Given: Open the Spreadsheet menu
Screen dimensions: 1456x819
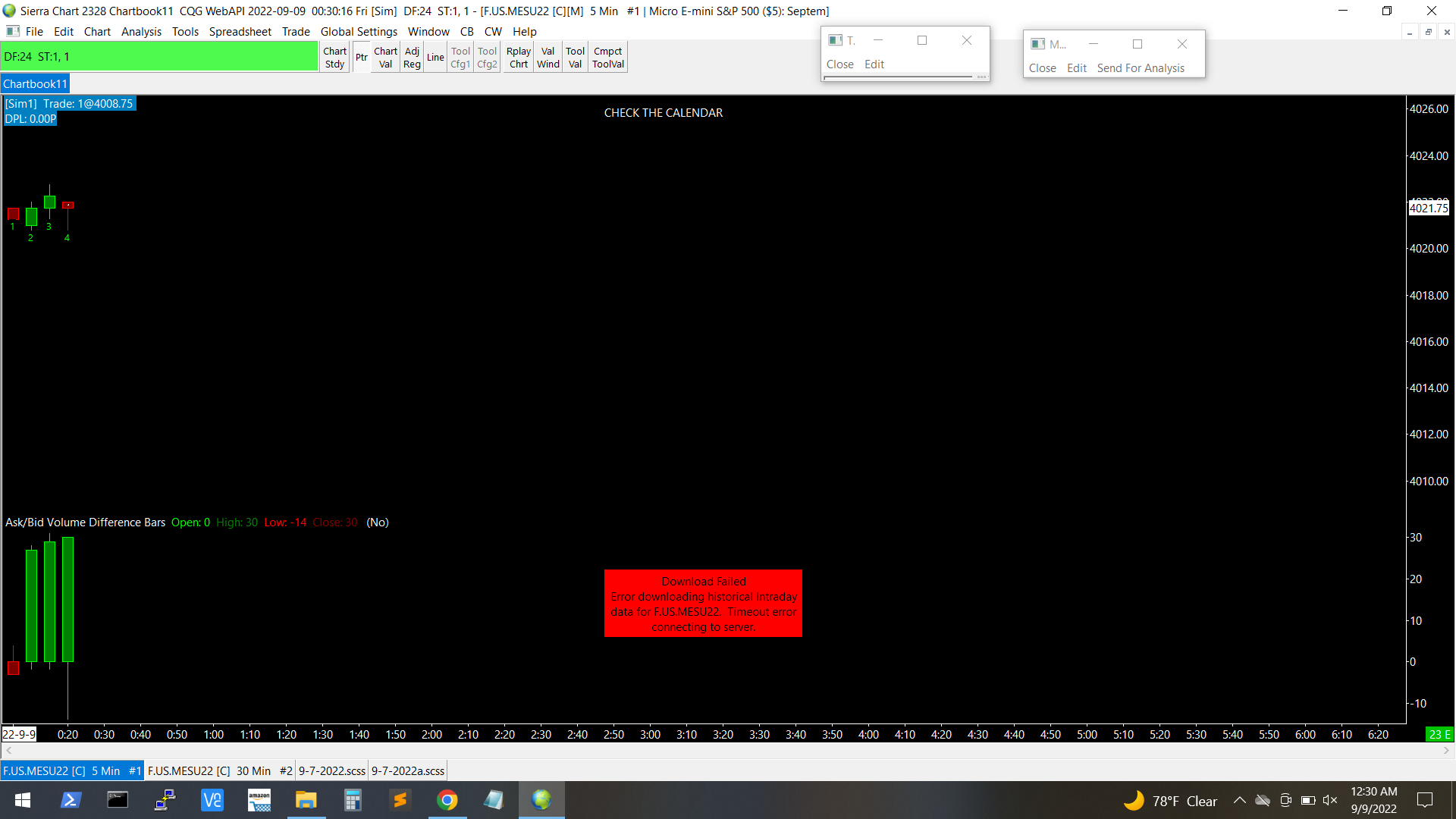Looking at the screenshot, I should tap(240, 32).
